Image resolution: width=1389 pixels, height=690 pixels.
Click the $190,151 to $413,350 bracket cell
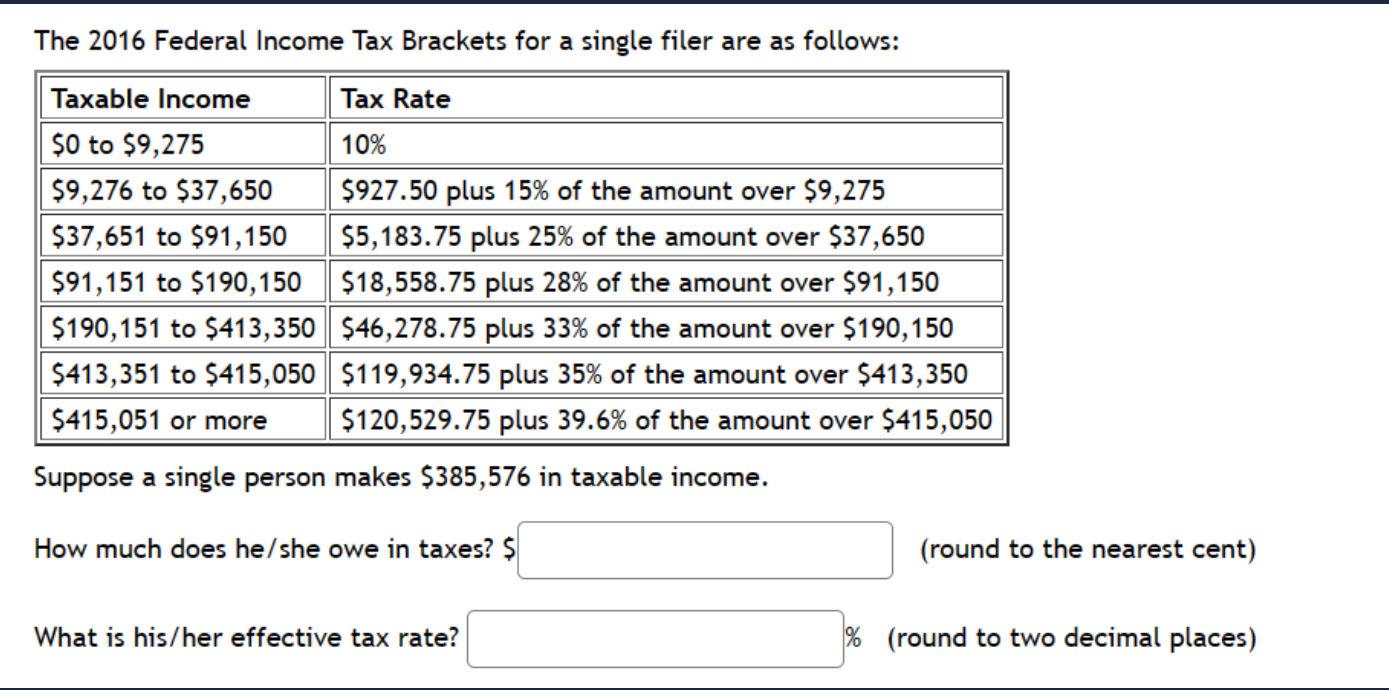(183, 329)
